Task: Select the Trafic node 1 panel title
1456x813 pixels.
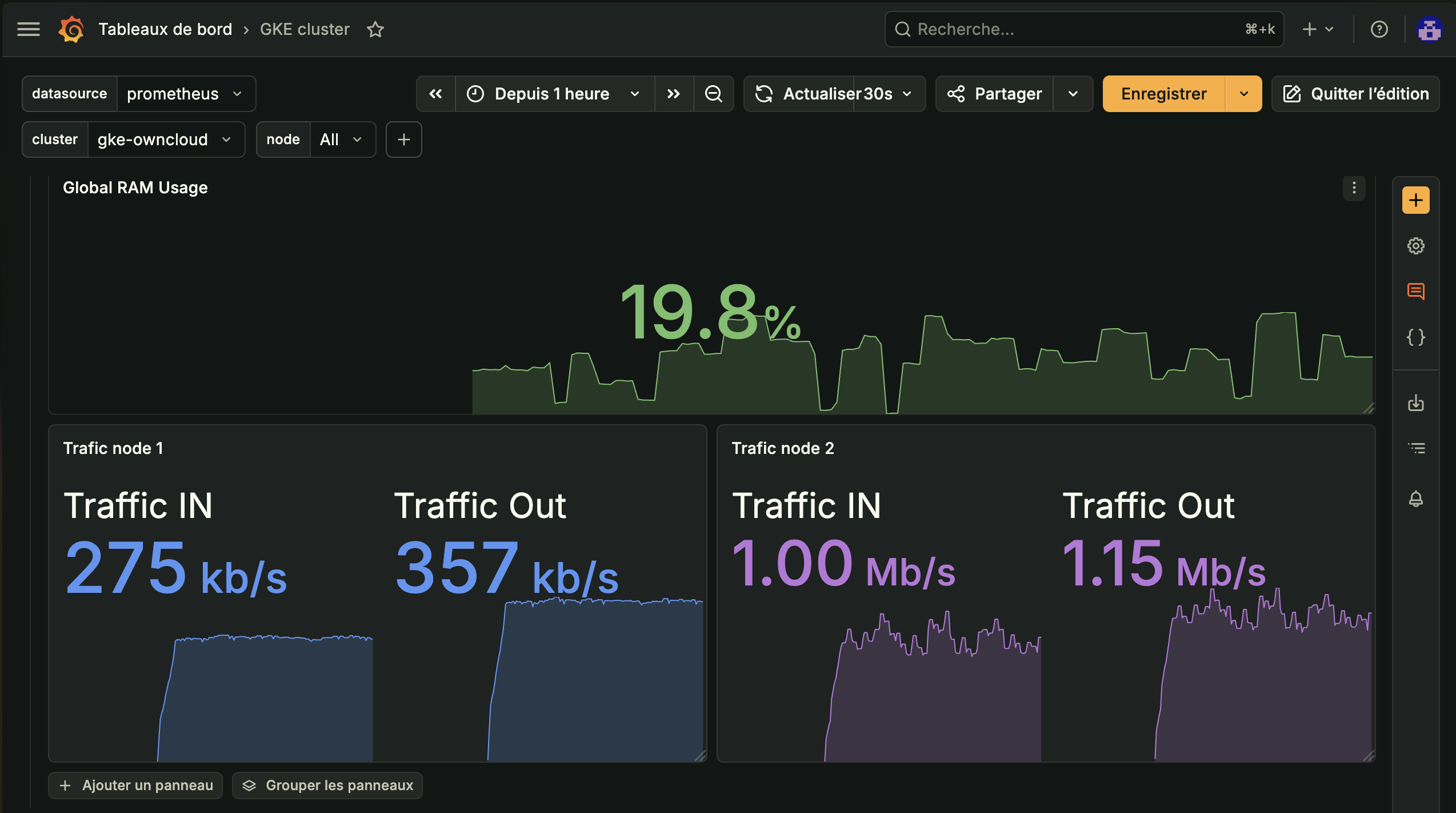Action: click(x=113, y=448)
